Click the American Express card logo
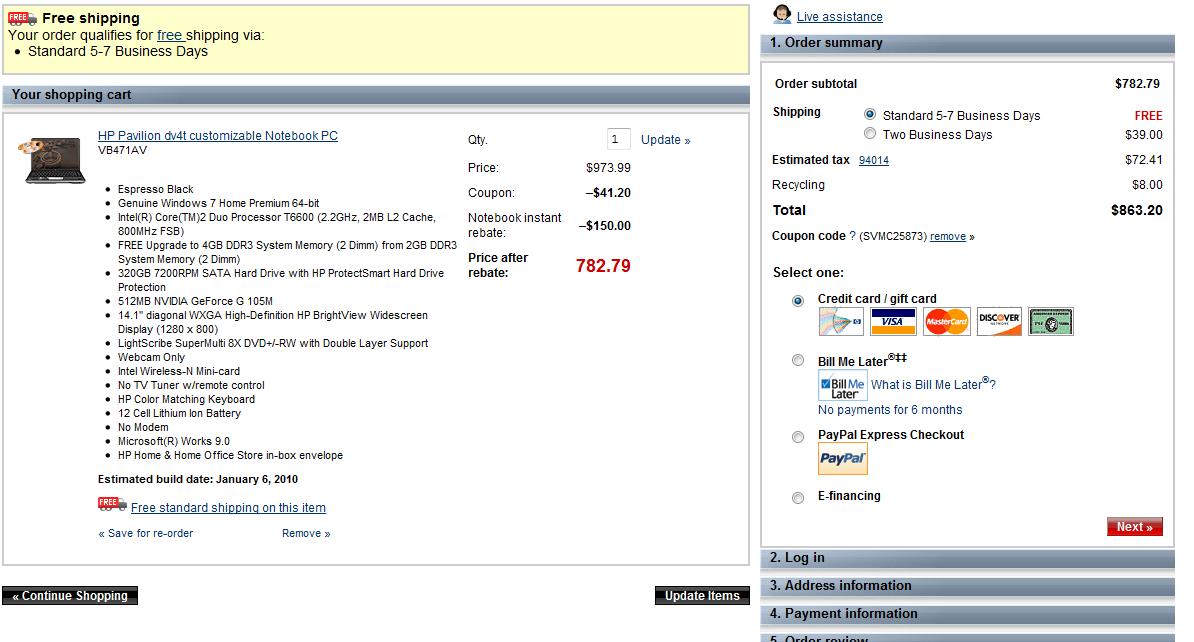 [x=1051, y=321]
